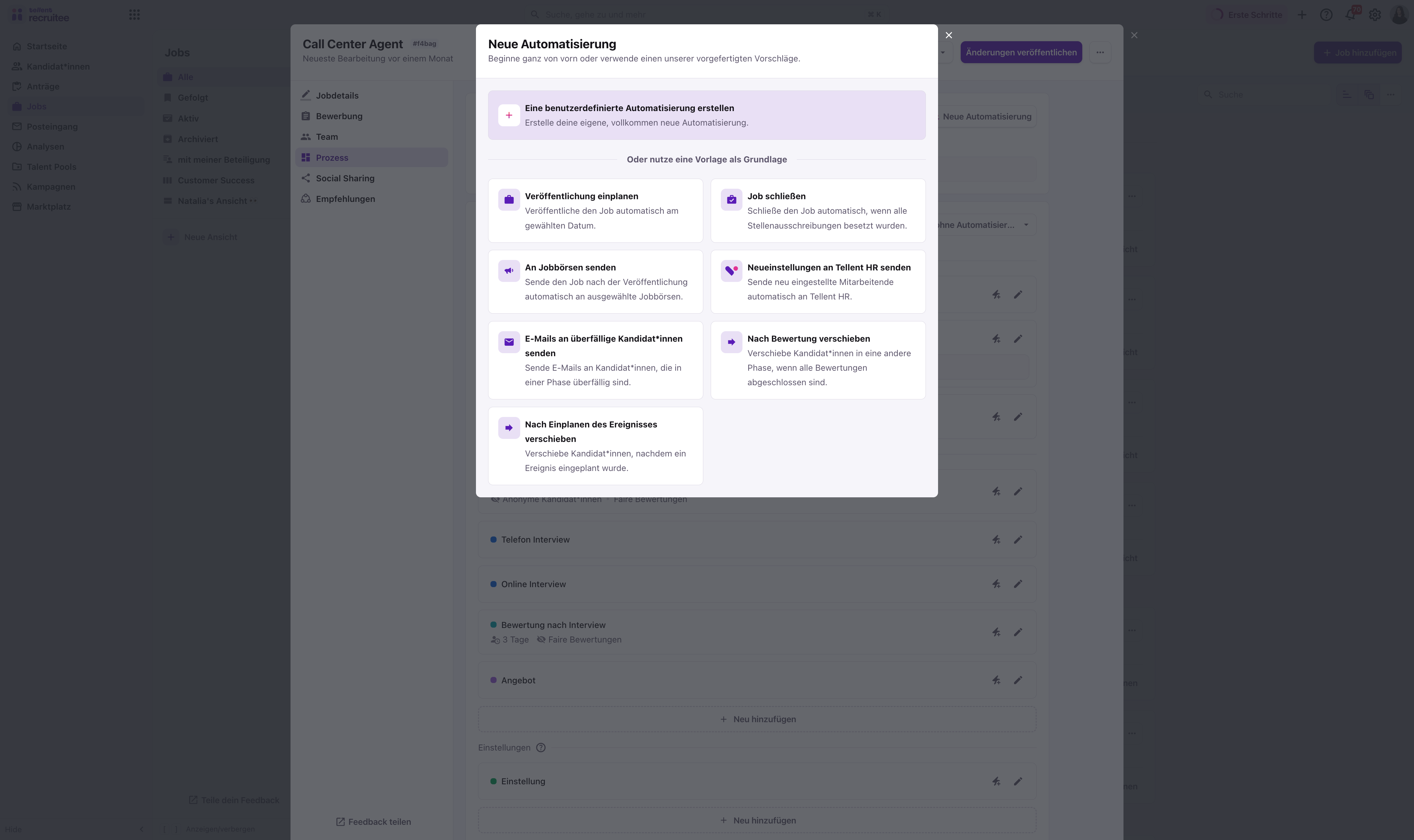1414x840 pixels.
Task: Edit the Angebot stage with the pencil icon
Action: click(x=1018, y=680)
